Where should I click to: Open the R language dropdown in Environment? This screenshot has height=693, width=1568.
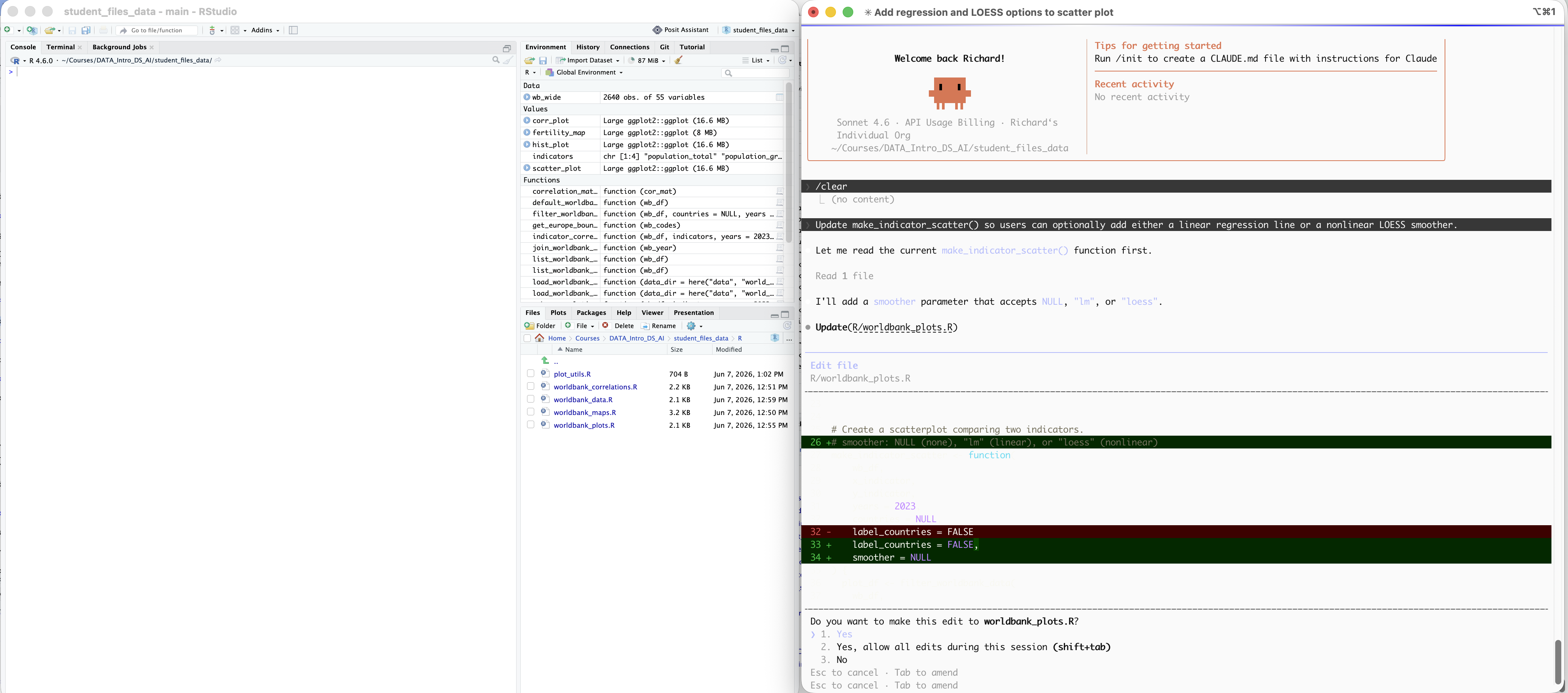(530, 73)
